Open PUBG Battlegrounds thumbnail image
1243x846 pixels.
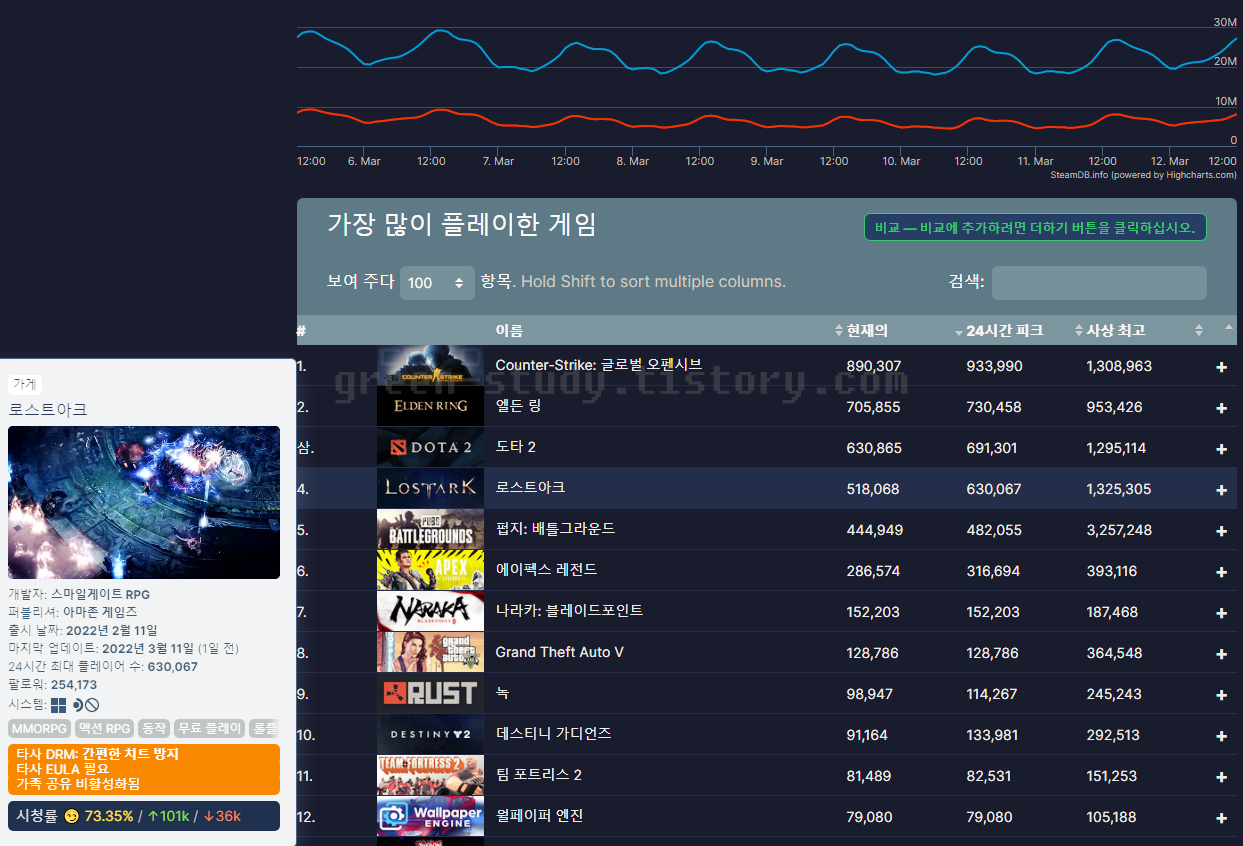pyautogui.click(x=430, y=530)
